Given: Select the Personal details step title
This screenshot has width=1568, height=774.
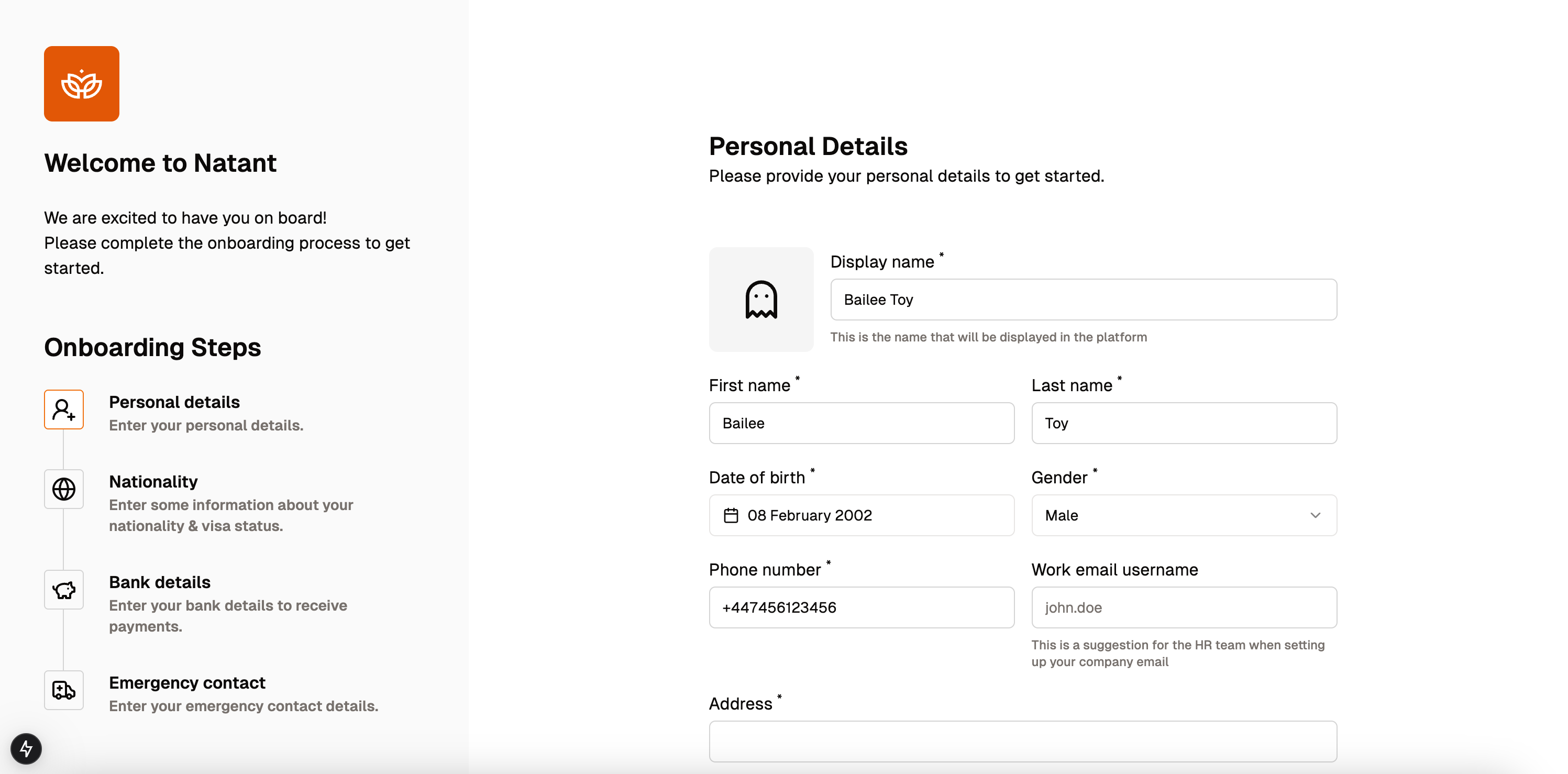Looking at the screenshot, I should pyautogui.click(x=174, y=402).
